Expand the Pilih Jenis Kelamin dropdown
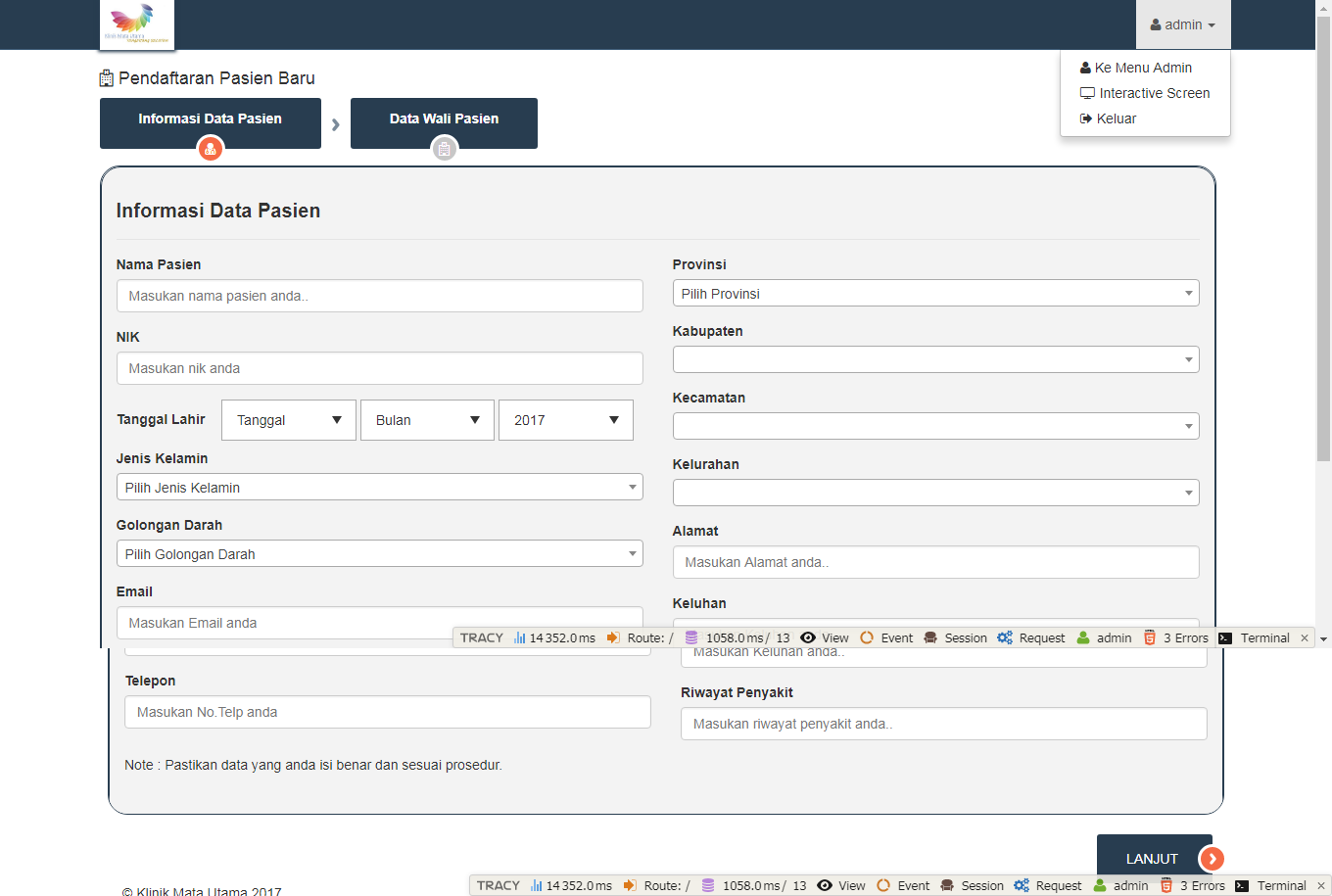This screenshot has height=896, width=1332. [379, 488]
